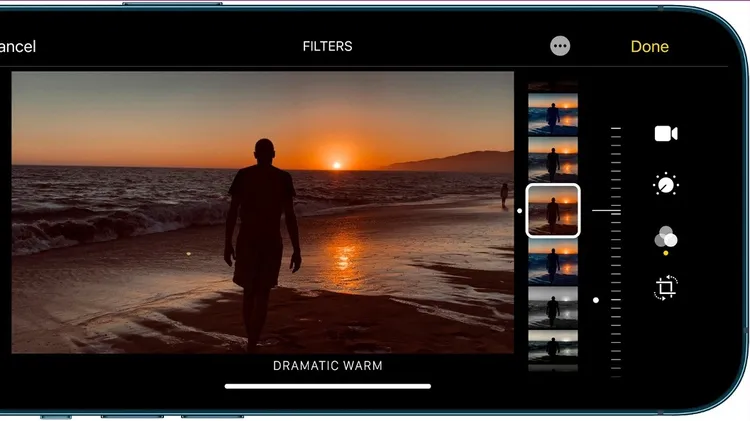Click the filter intensity slider tick scale
Image resolution: width=750 pixels, height=421 pixels.
point(616,252)
